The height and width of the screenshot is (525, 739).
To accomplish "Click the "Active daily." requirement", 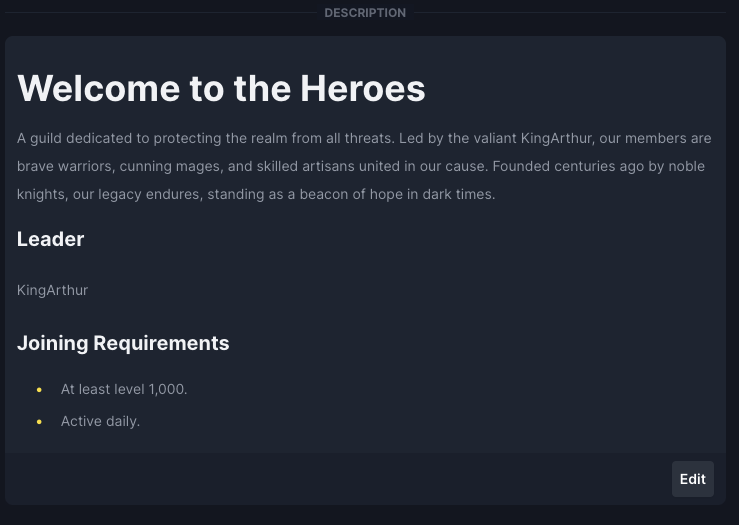I will tap(100, 421).
